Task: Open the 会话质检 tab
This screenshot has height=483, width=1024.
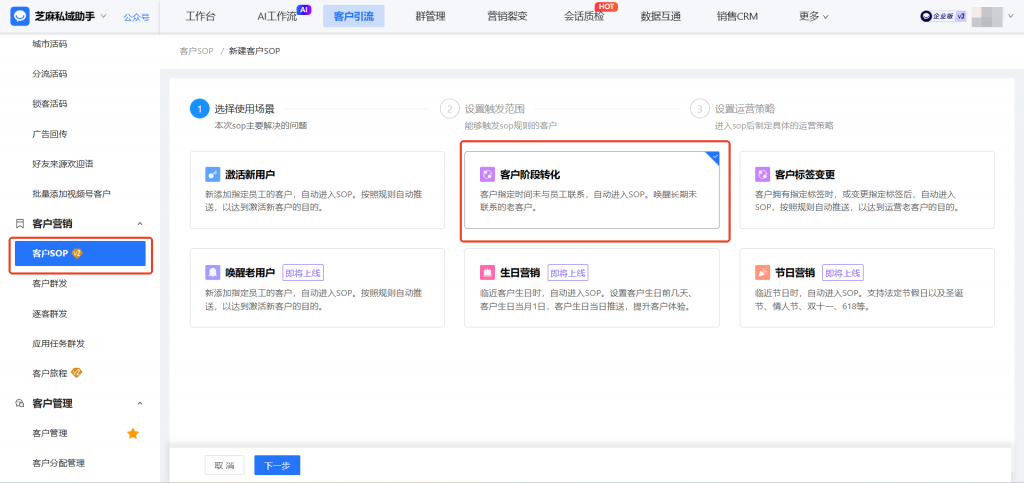Action: click(x=584, y=16)
